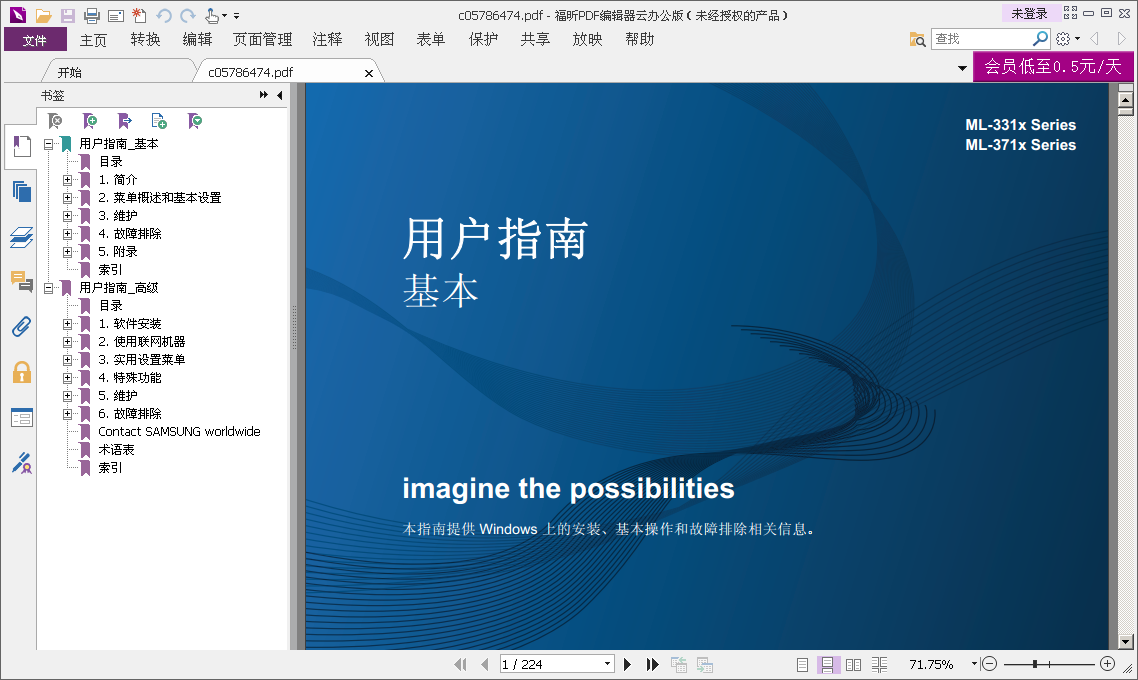Open the page number dropdown
1138x680 pixels.
pyautogui.click(x=607, y=664)
